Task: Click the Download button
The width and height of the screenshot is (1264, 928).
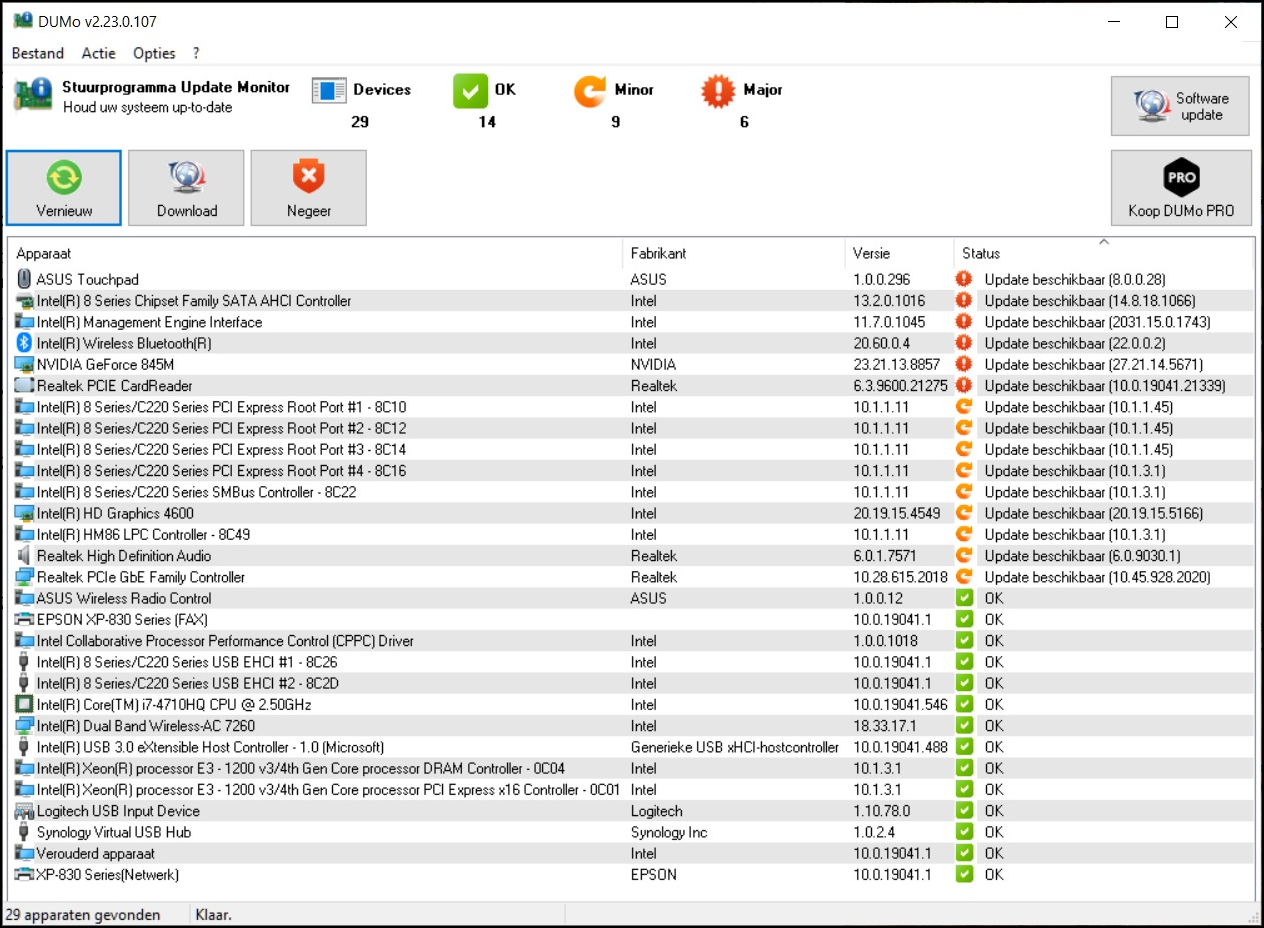Action: tap(187, 188)
